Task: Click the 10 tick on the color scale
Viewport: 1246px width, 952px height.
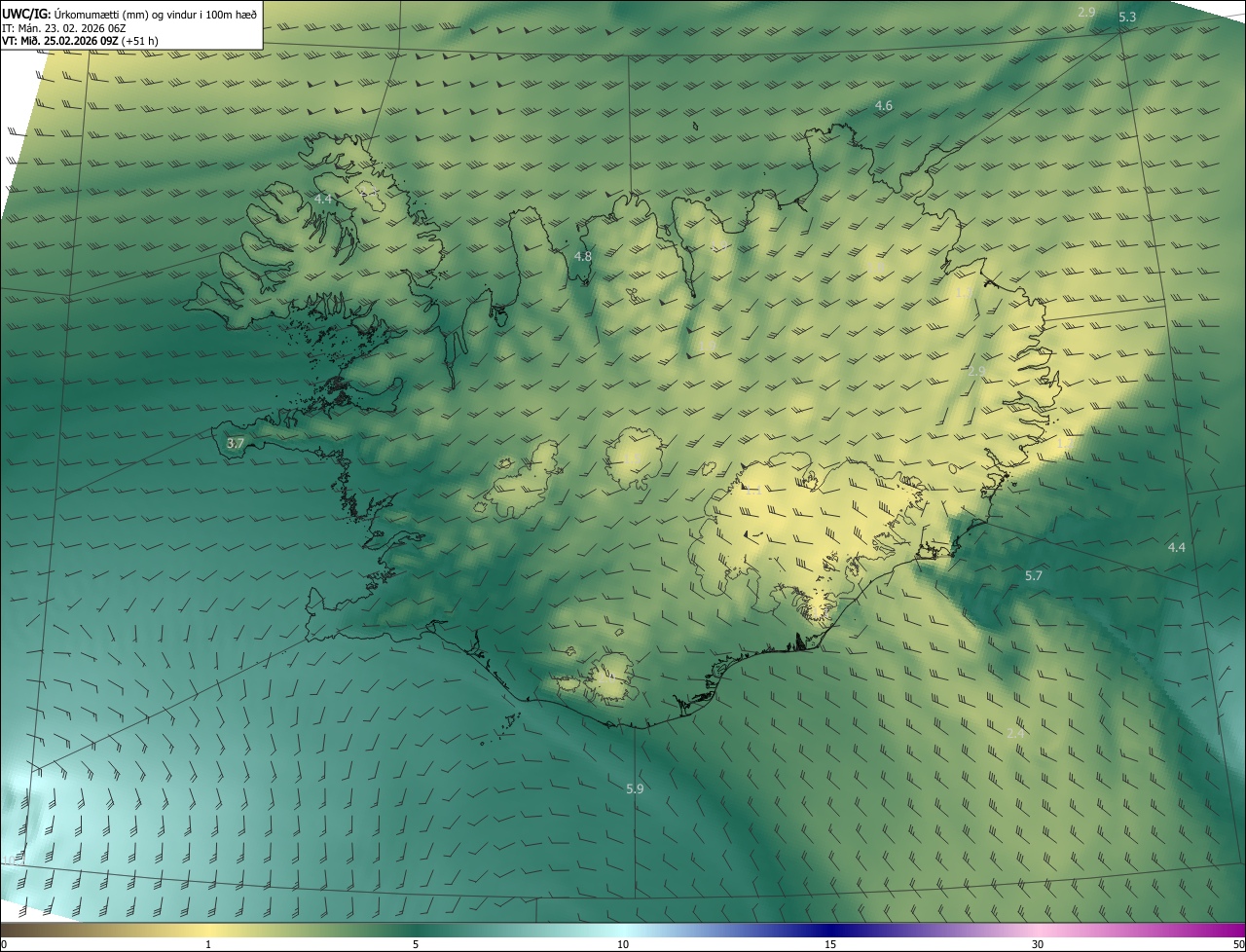Action: [623, 944]
